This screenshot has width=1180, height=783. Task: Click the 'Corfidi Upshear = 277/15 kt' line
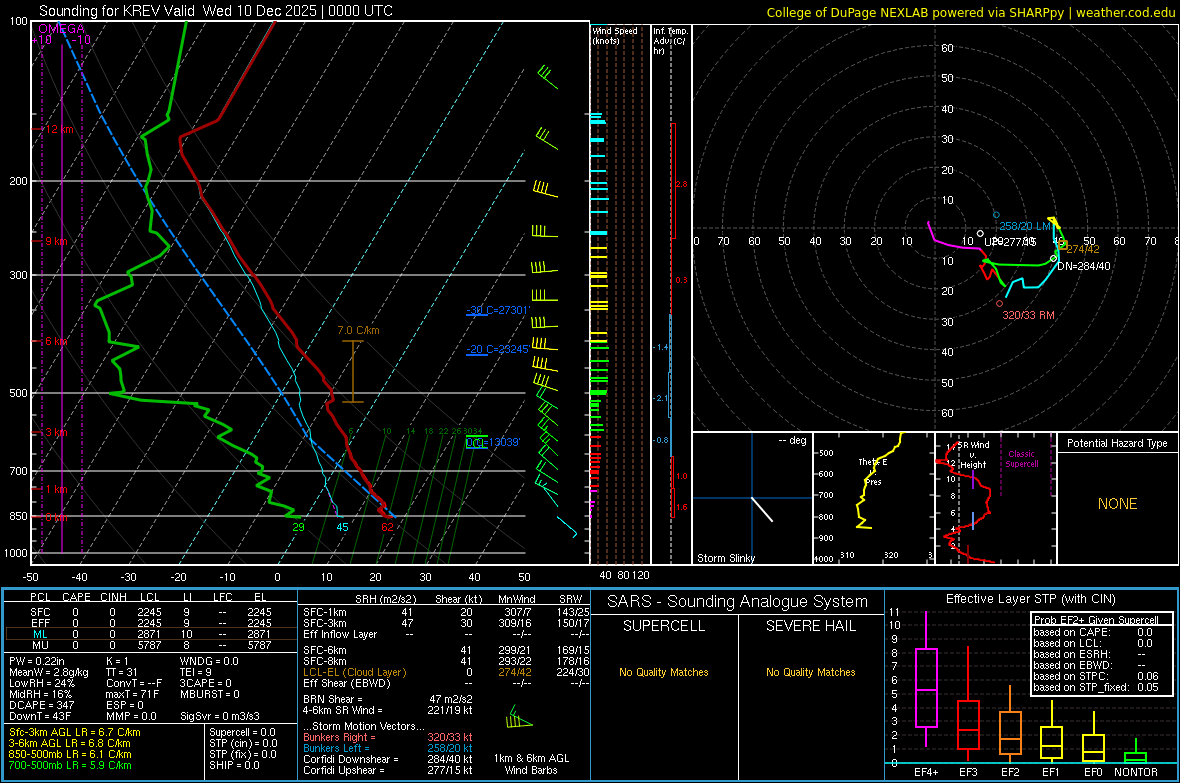388,769
